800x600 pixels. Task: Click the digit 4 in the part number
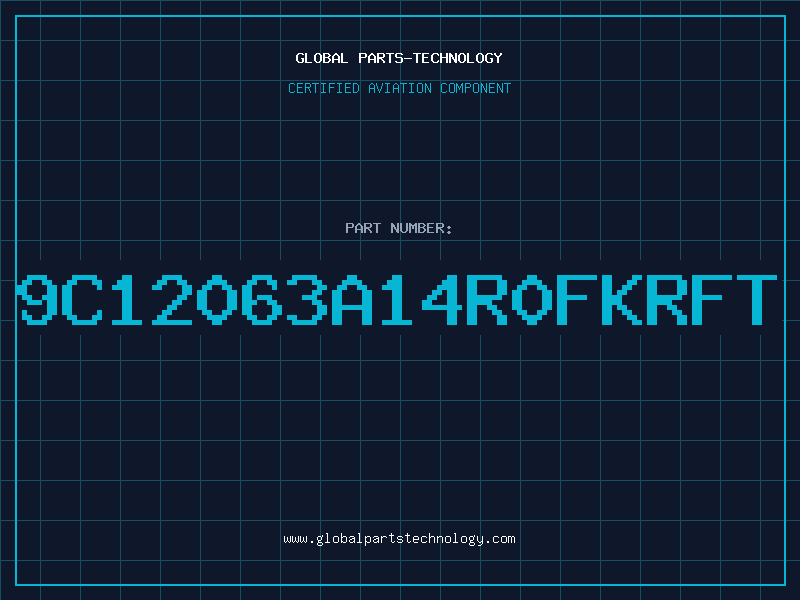(442, 299)
